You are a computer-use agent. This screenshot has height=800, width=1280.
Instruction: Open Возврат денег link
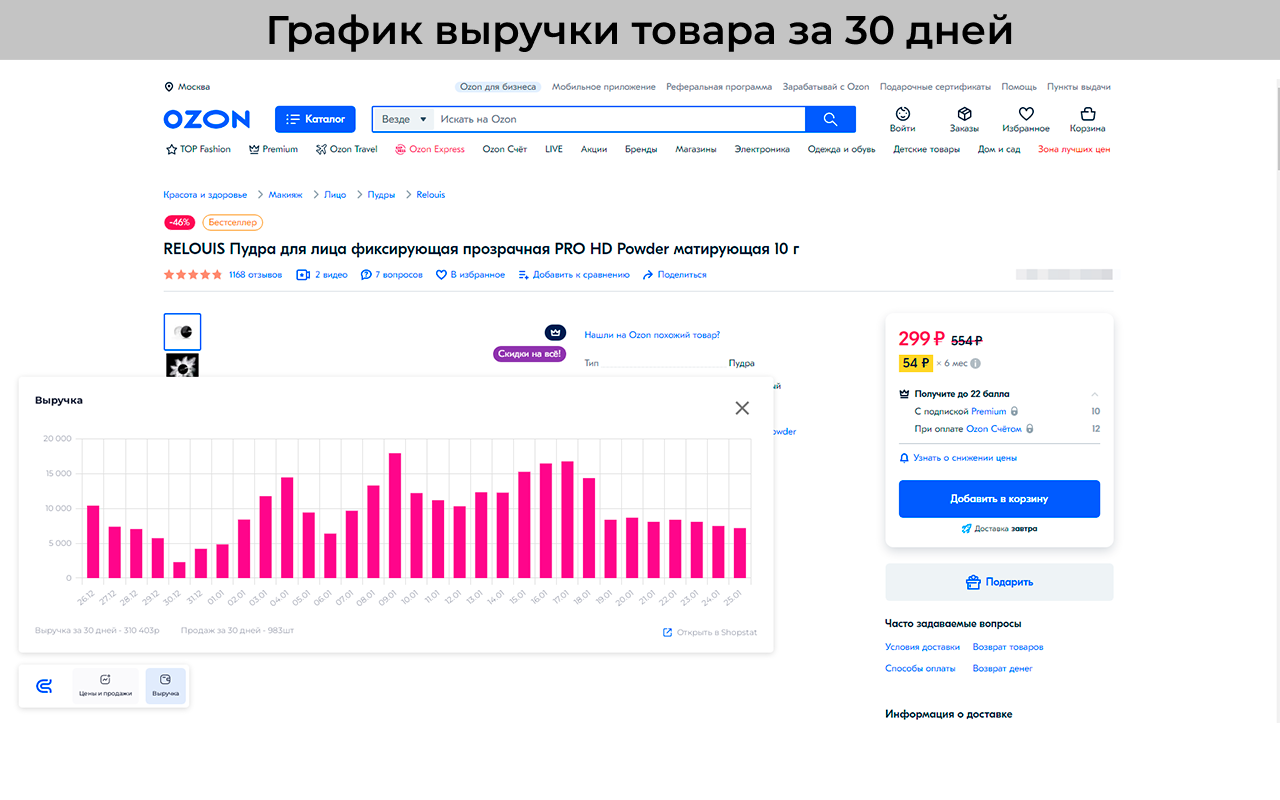1003,668
